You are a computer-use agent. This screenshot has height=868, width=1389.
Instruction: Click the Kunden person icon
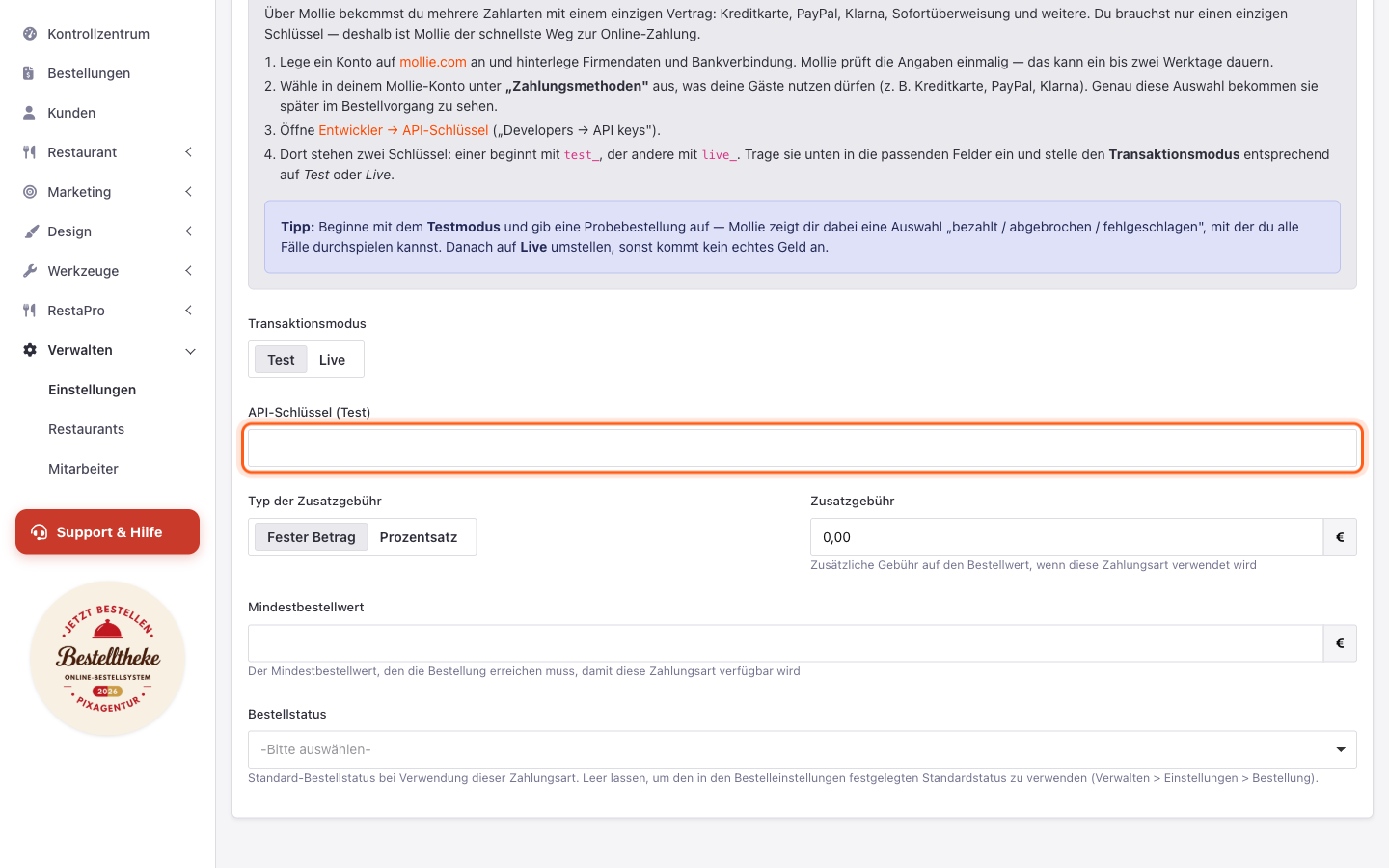30,113
